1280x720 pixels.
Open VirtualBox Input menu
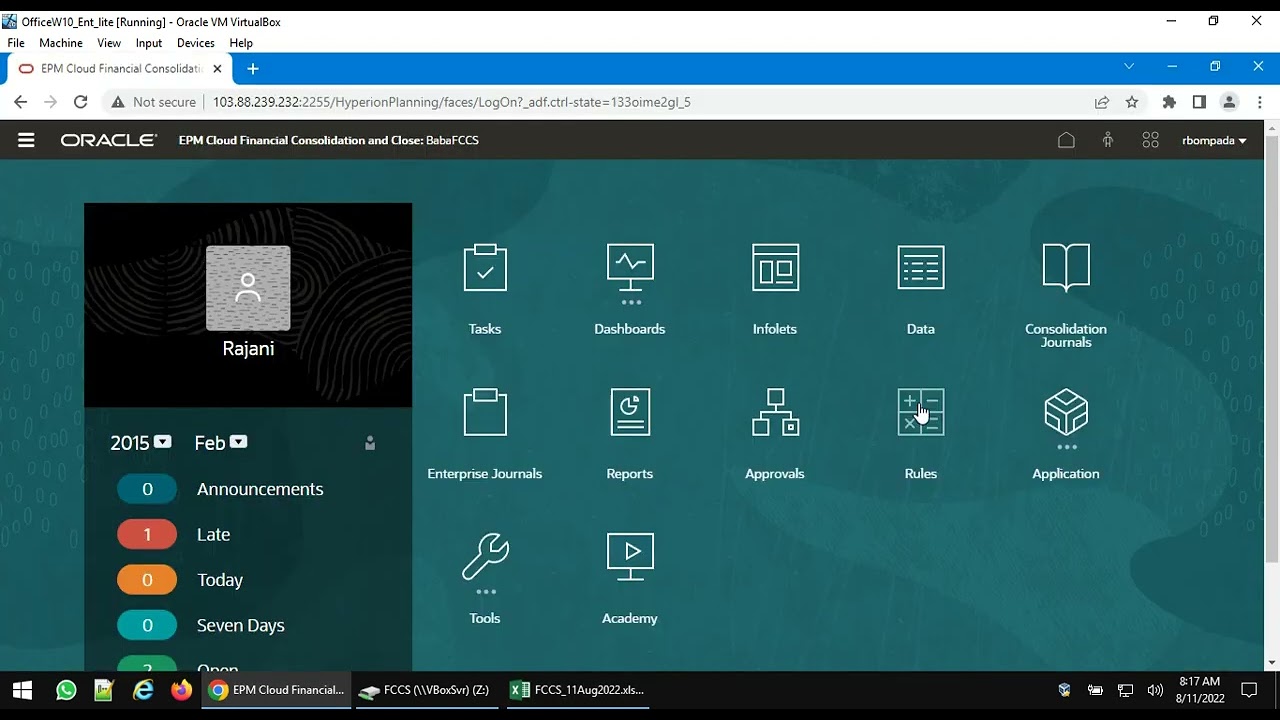[x=149, y=43]
